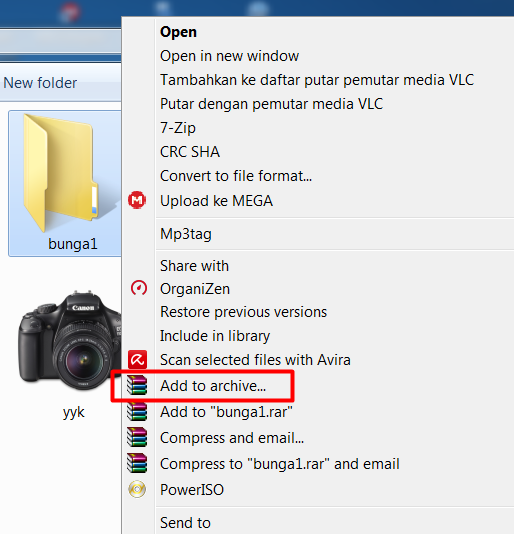The image size is (514, 534).
Task: Click WinRAR icon beside Add to archive
Action: (x=137, y=386)
